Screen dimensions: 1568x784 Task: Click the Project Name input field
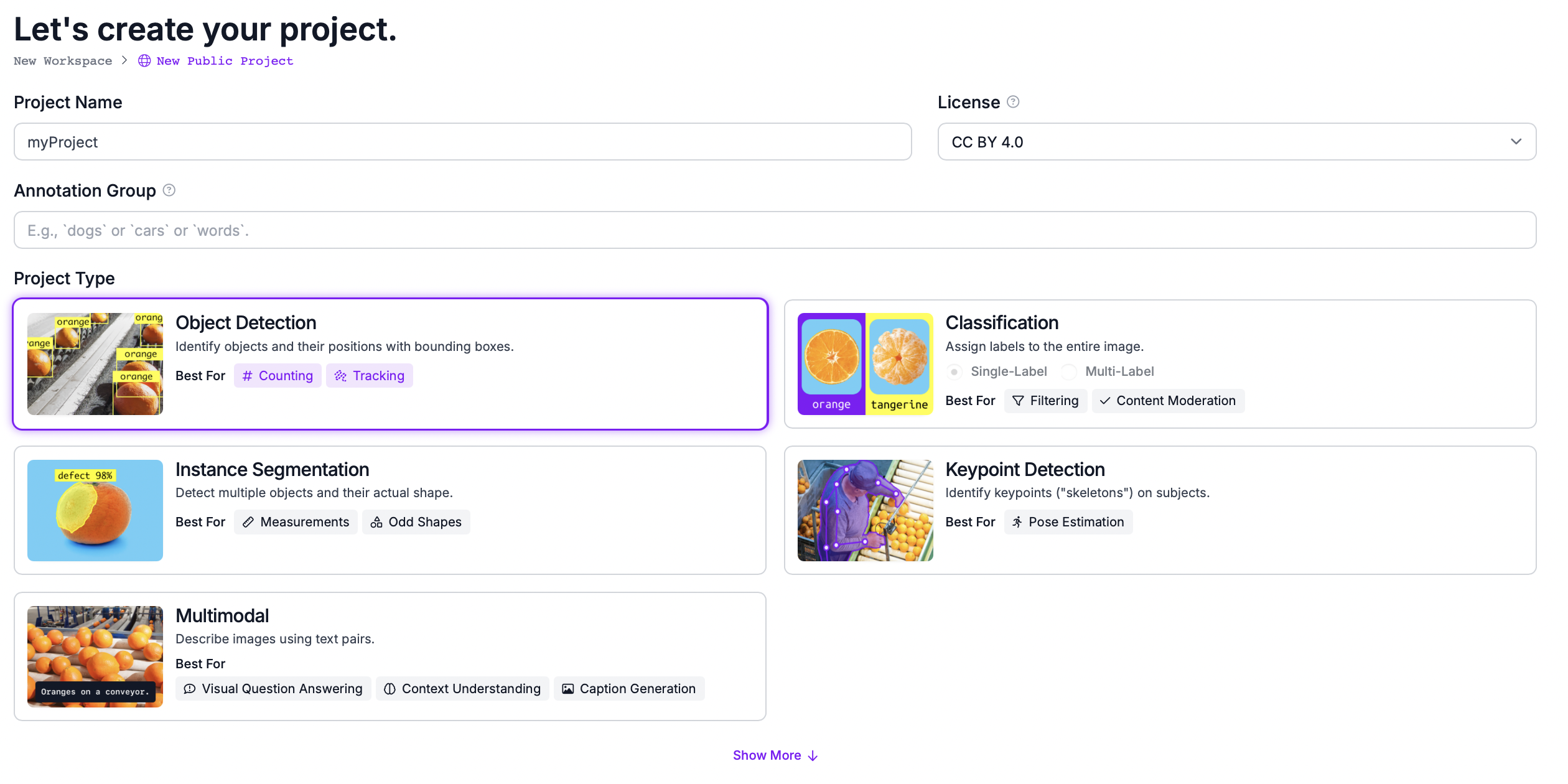click(x=463, y=142)
